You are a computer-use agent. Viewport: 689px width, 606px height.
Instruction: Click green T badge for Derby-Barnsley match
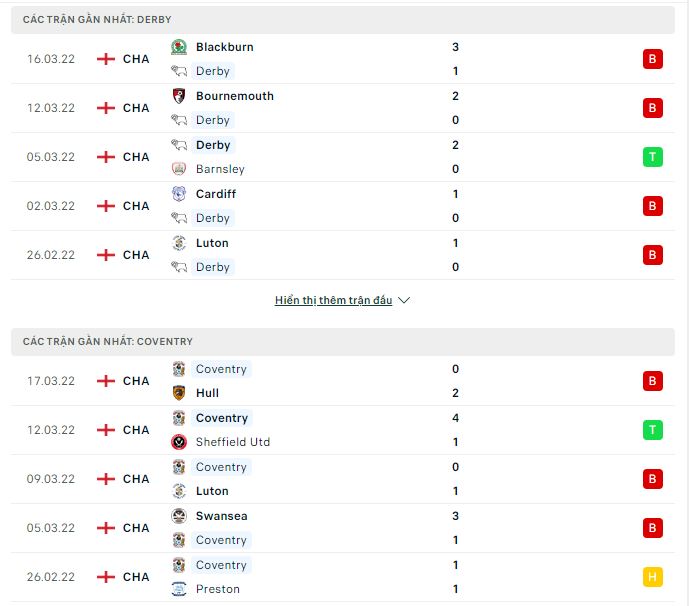click(653, 157)
